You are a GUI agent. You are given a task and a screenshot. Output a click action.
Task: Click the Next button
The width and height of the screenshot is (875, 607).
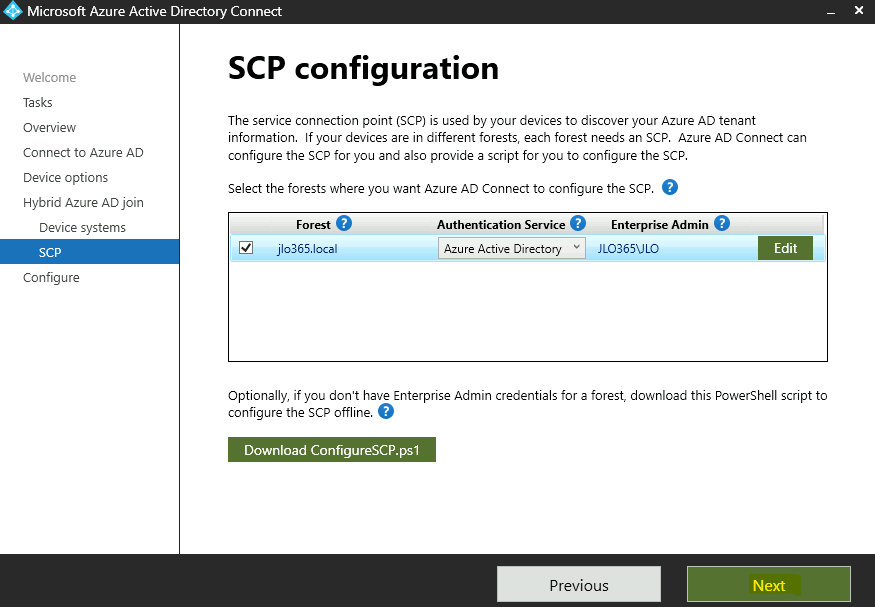[769, 585]
